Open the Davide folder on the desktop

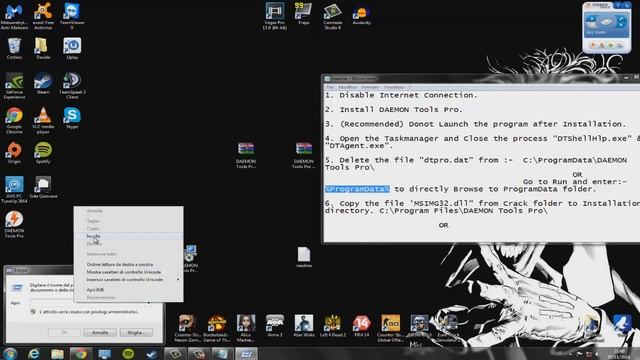(43, 49)
